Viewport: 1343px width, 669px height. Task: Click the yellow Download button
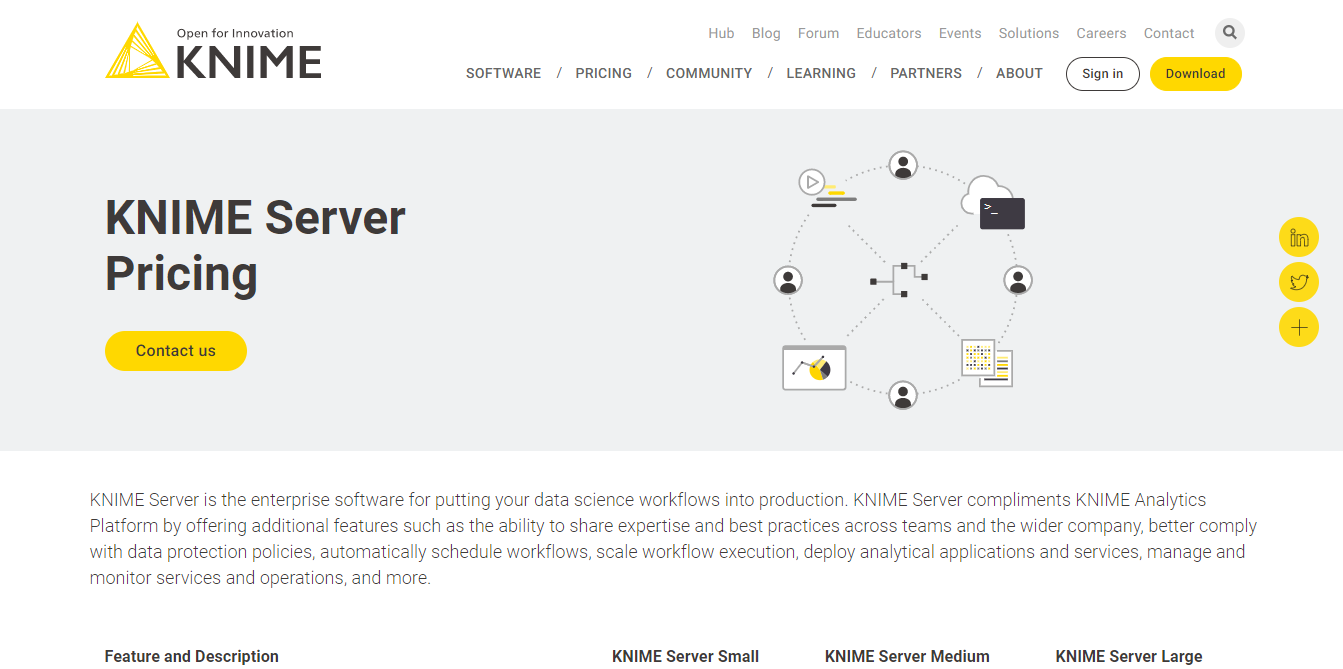[x=1196, y=74]
